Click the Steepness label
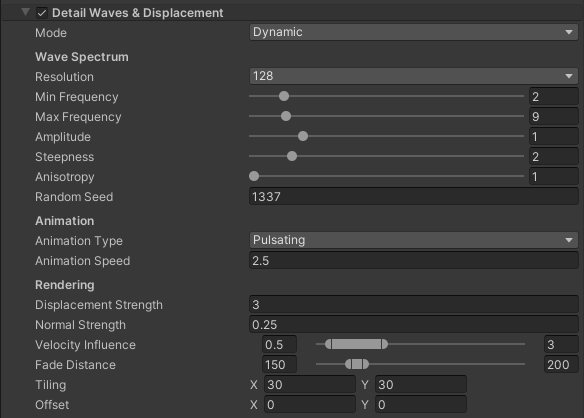 (64, 157)
